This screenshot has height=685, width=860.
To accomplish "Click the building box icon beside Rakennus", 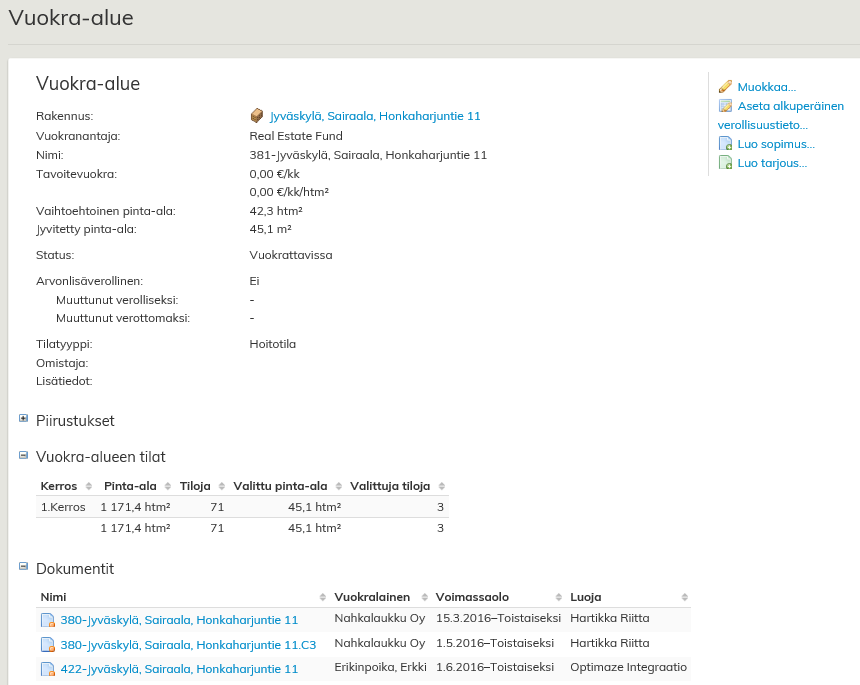I will click(x=257, y=116).
